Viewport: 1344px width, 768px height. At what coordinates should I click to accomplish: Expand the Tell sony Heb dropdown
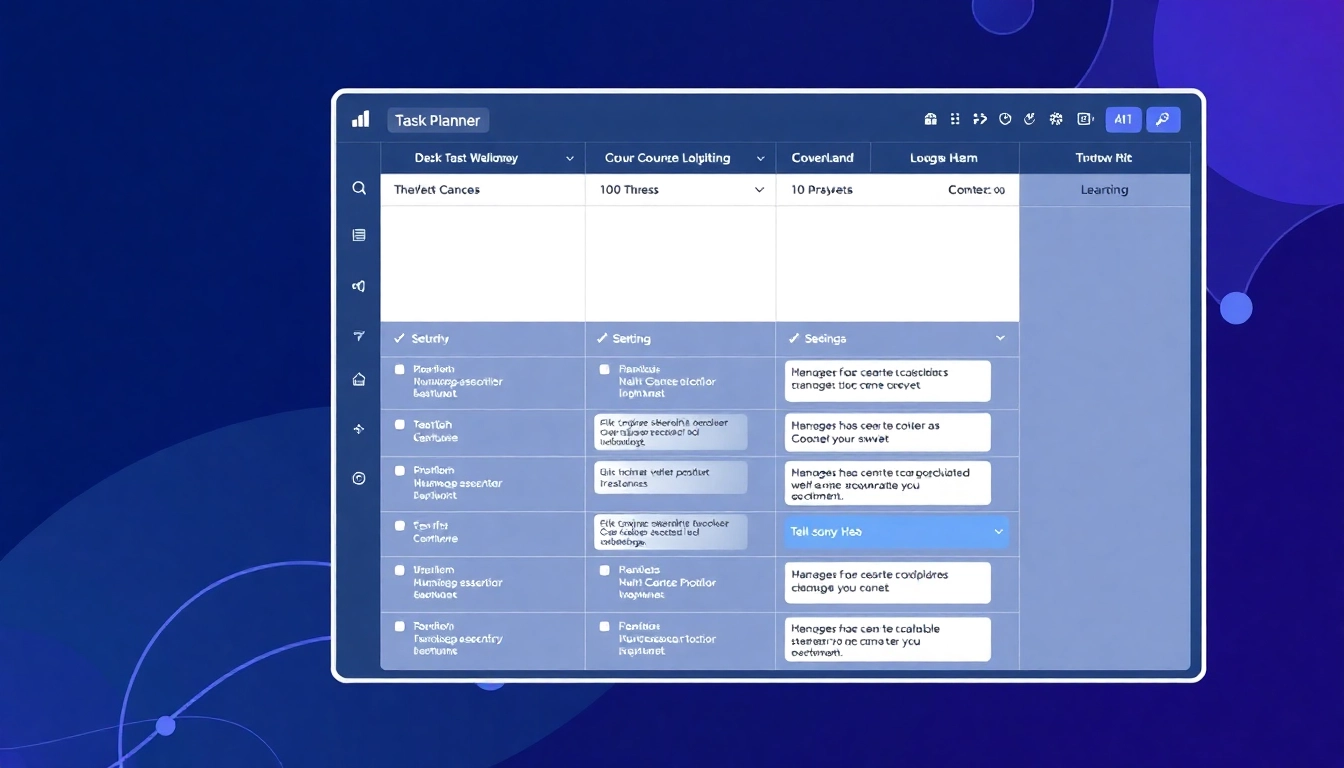click(x=998, y=532)
